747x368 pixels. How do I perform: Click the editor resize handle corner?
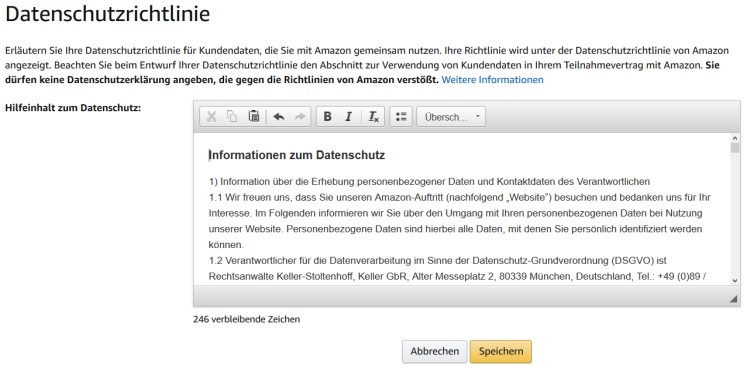click(733, 299)
